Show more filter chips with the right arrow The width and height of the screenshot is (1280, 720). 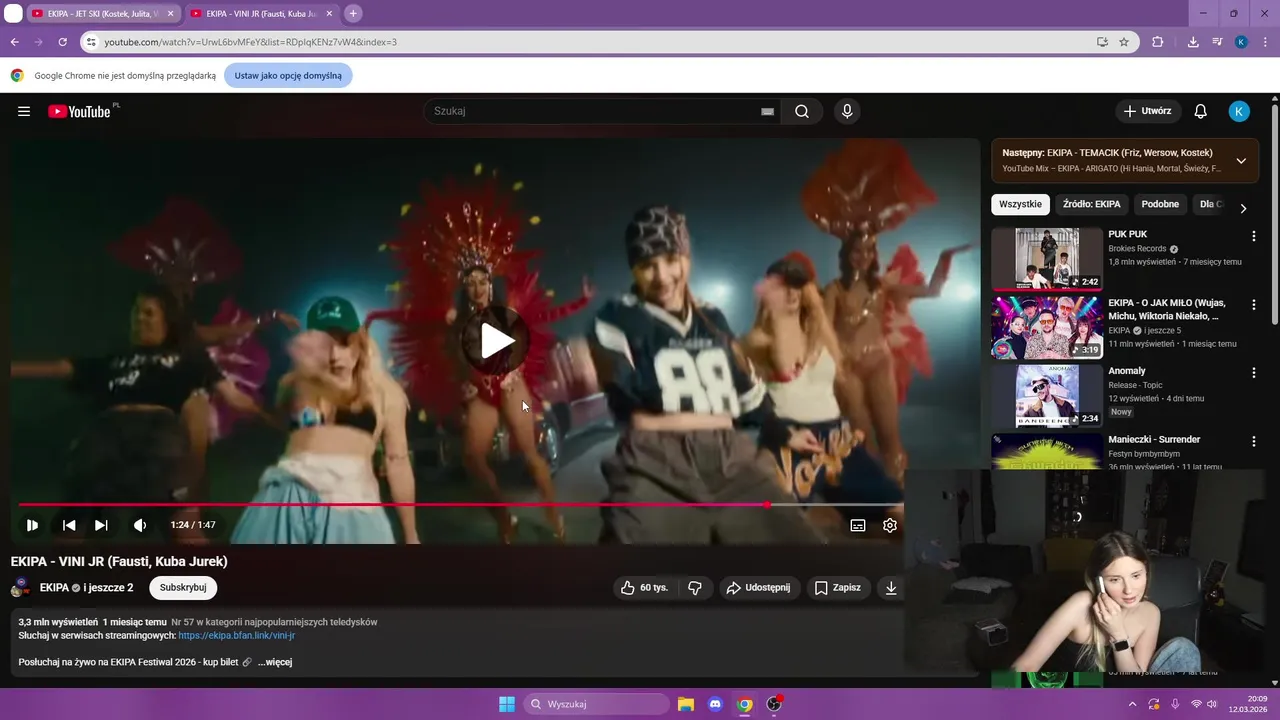(1243, 208)
